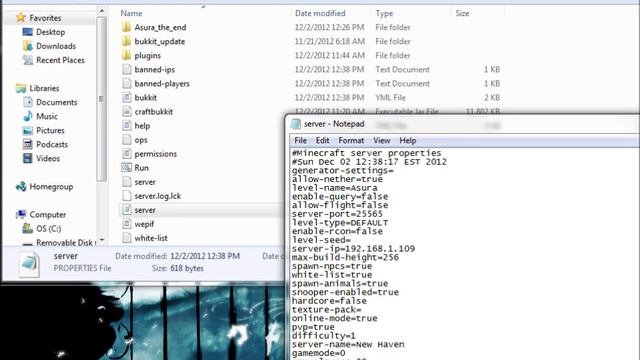Select Computer in navigation pane
Viewport: 640px width, 360px height.
[47, 214]
